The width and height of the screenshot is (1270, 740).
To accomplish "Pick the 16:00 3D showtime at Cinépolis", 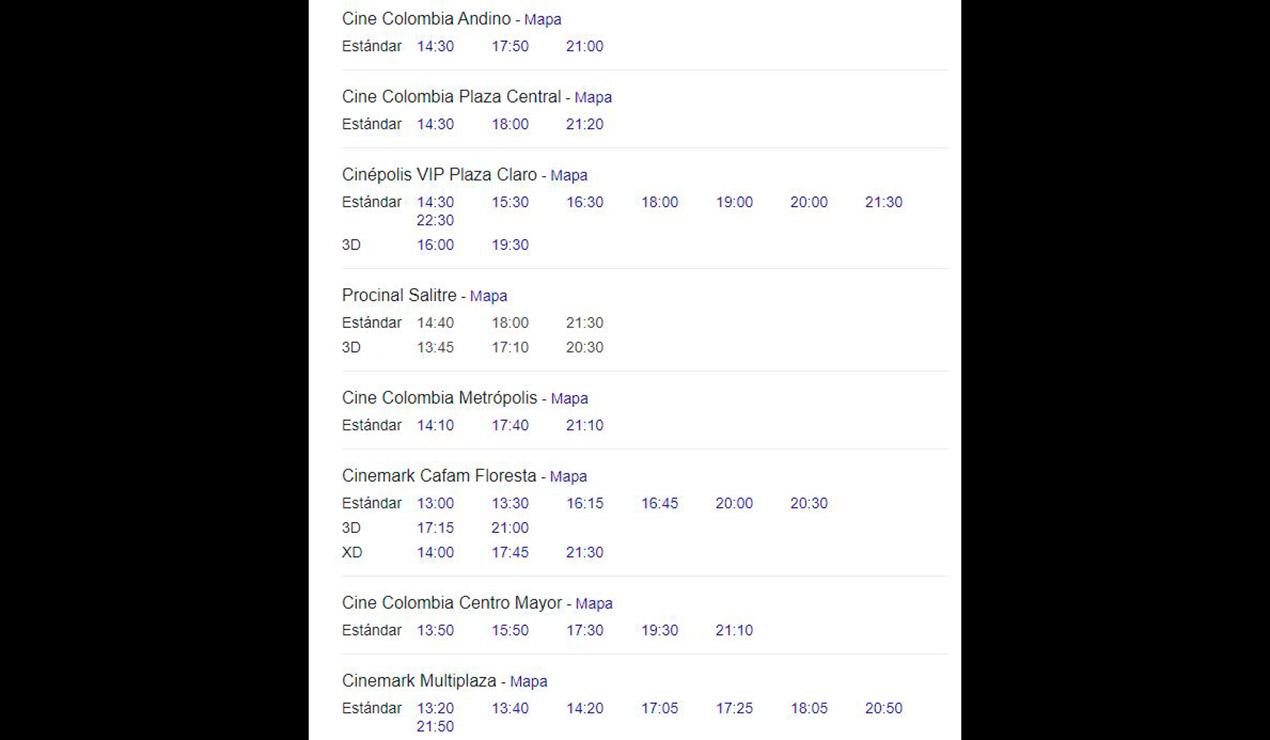I will tap(435, 245).
